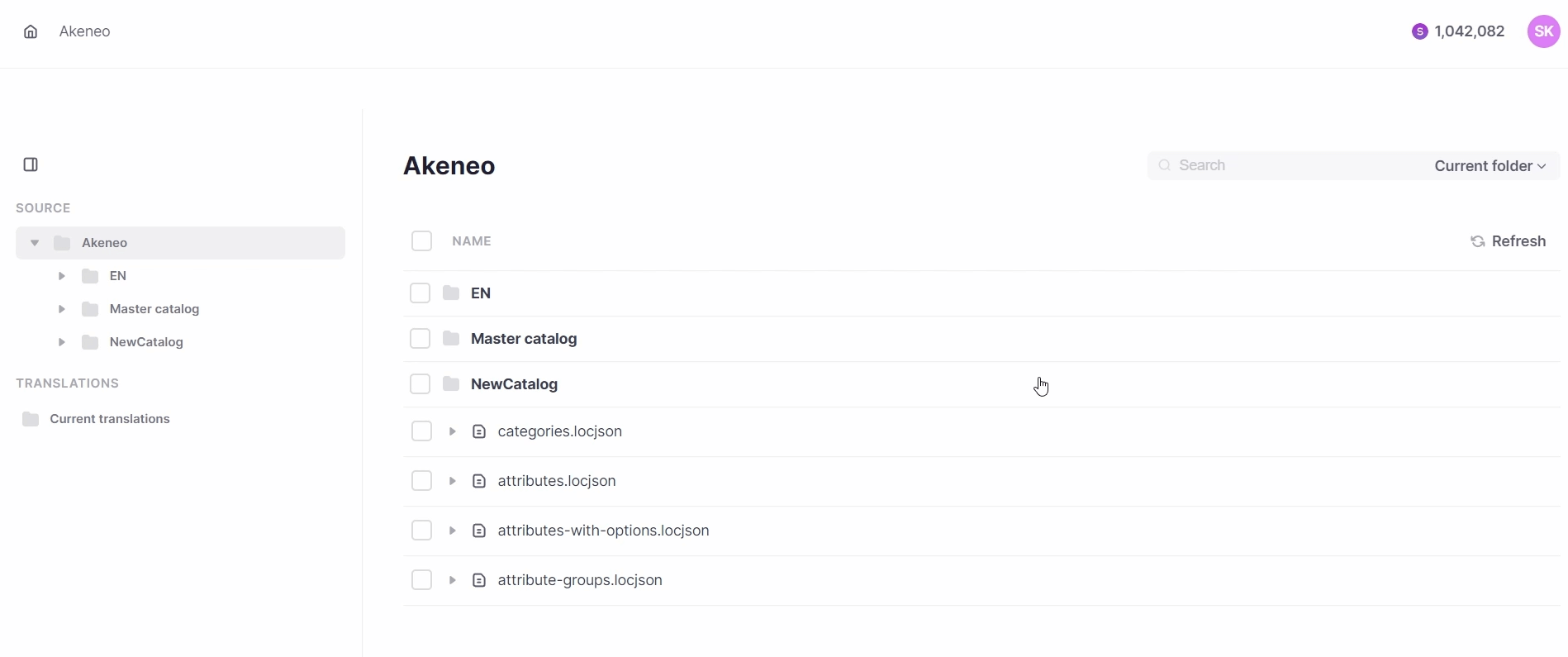
Task: Click the Refresh button
Action: pos(1509,241)
